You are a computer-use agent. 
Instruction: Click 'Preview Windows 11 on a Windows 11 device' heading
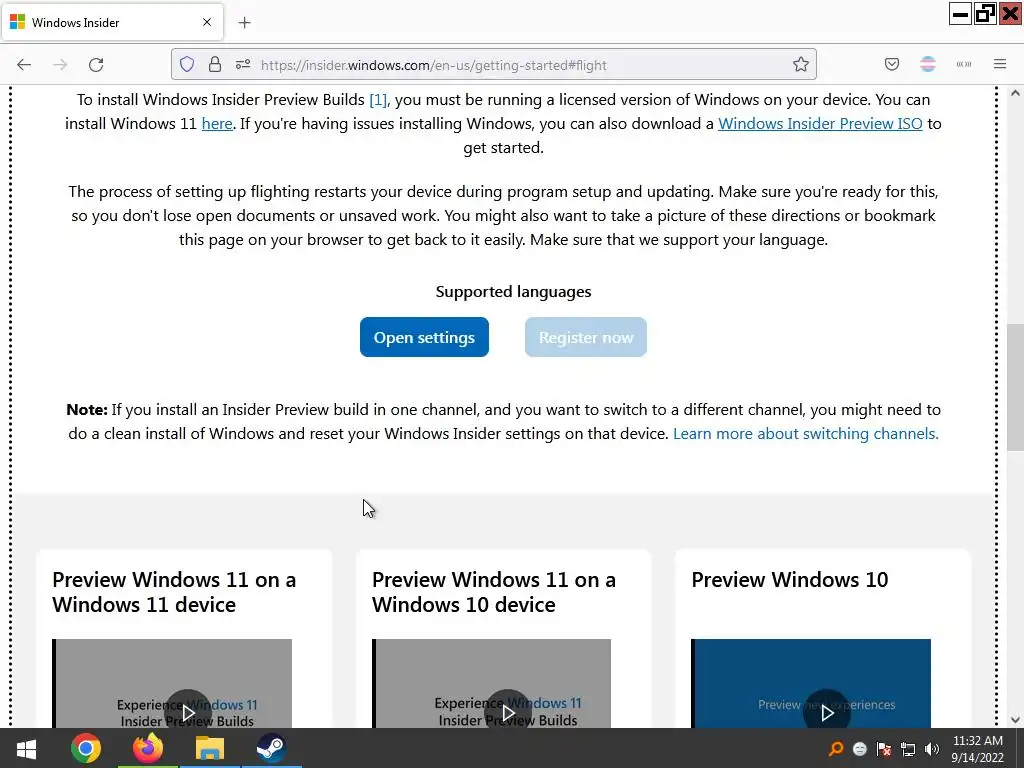tap(174, 592)
